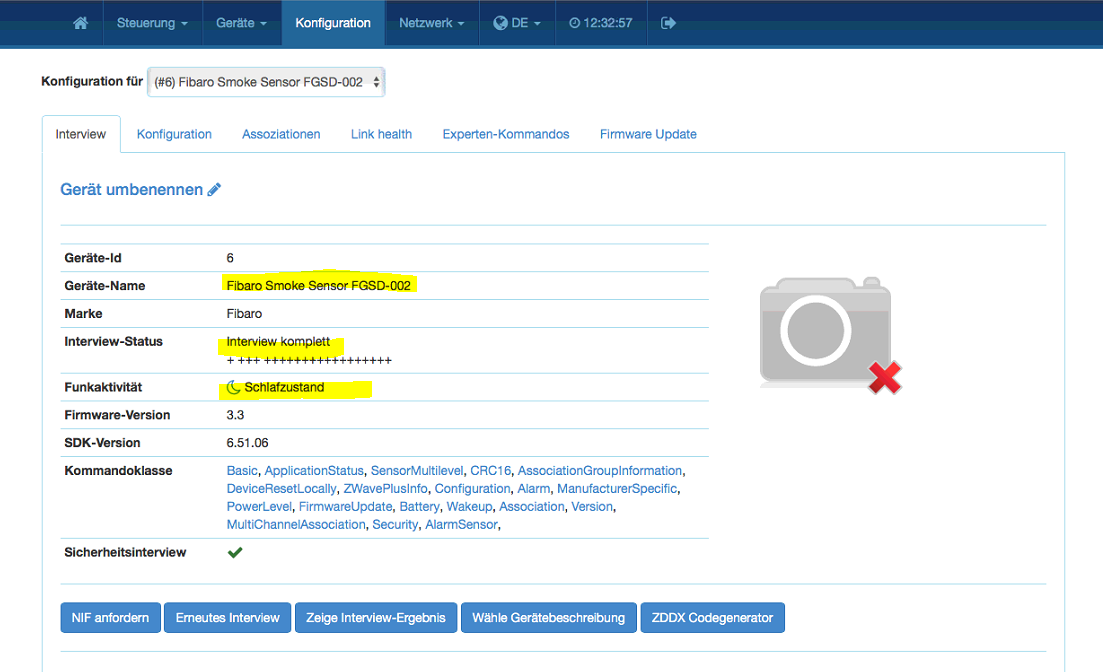Click the SDK-Version value 6.51.06
Screen dimensions: 1103x672
coord(247,443)
